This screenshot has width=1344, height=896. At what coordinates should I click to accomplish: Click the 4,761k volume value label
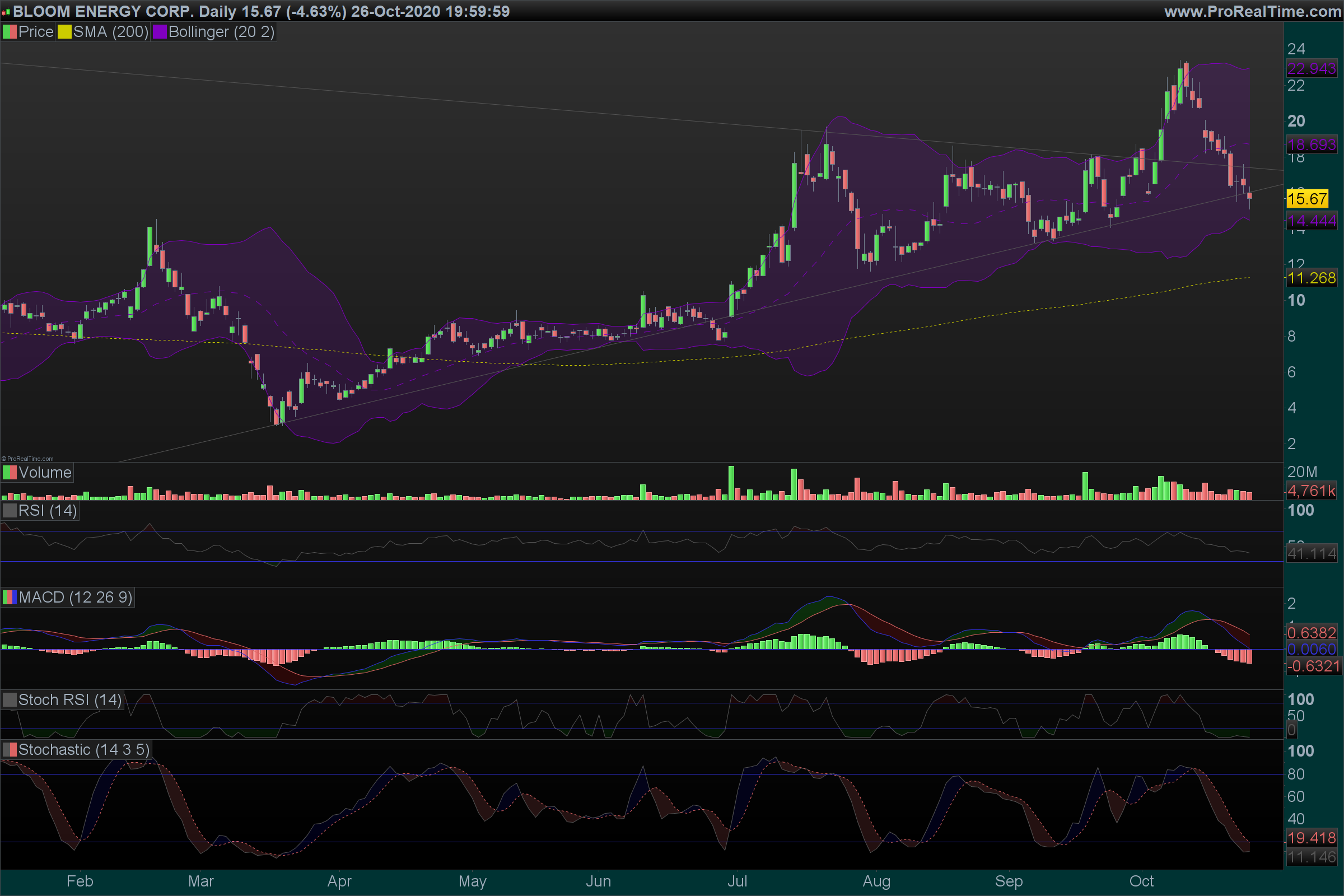pos(1312,491)
